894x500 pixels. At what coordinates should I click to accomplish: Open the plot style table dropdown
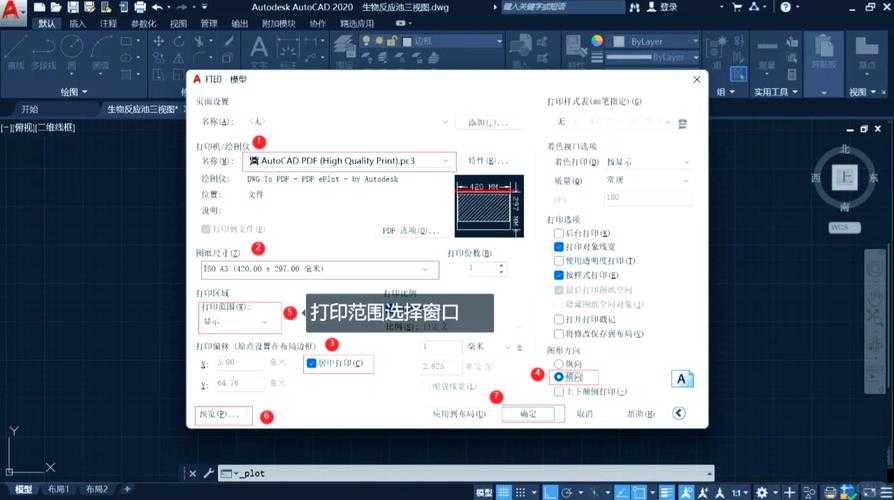(x=613, y=122)
